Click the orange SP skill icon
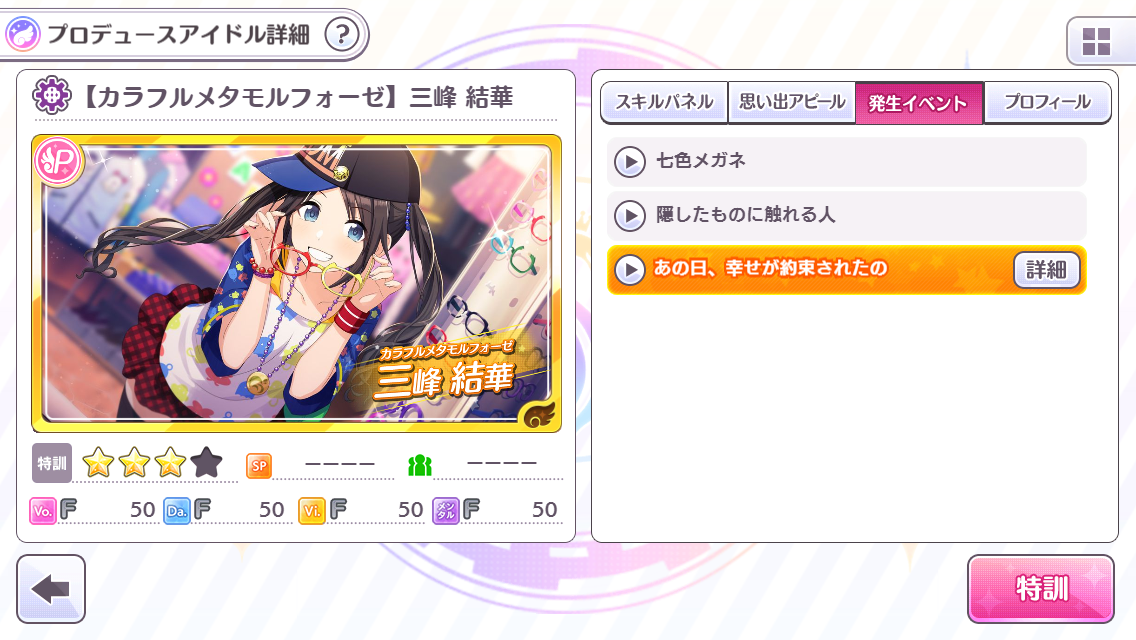1136x640 pixels. [259, 465]
